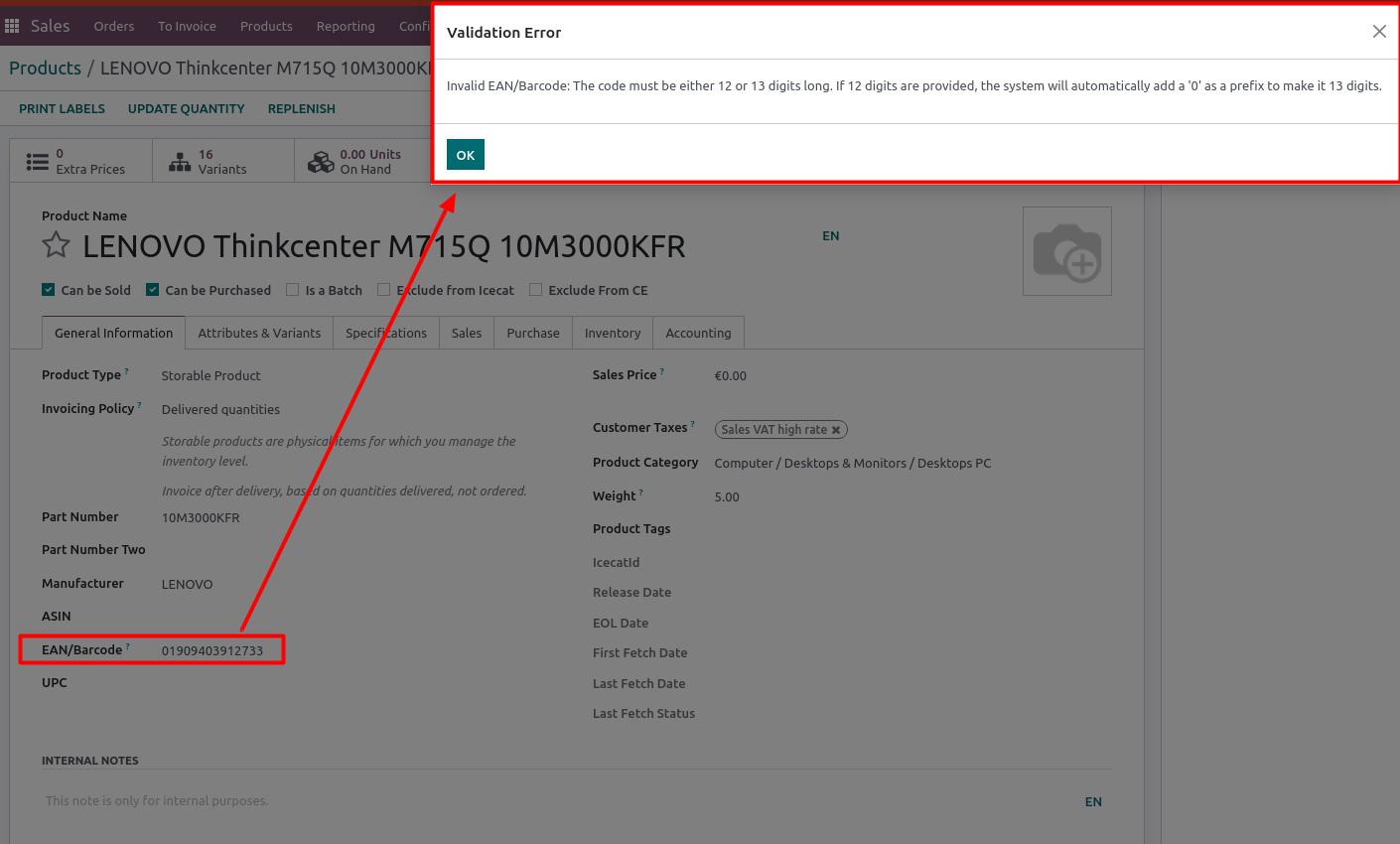Click the EN translate button beside product name

(831, 235)
